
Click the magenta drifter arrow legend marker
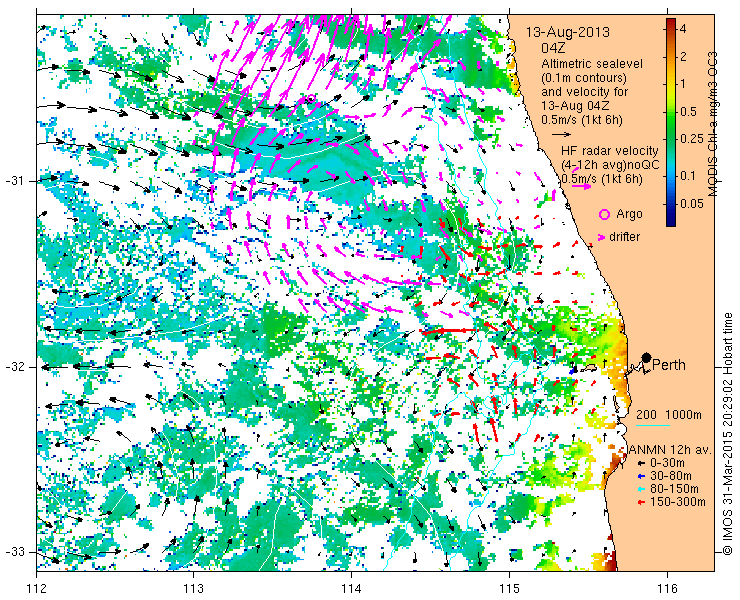[602, 237]
